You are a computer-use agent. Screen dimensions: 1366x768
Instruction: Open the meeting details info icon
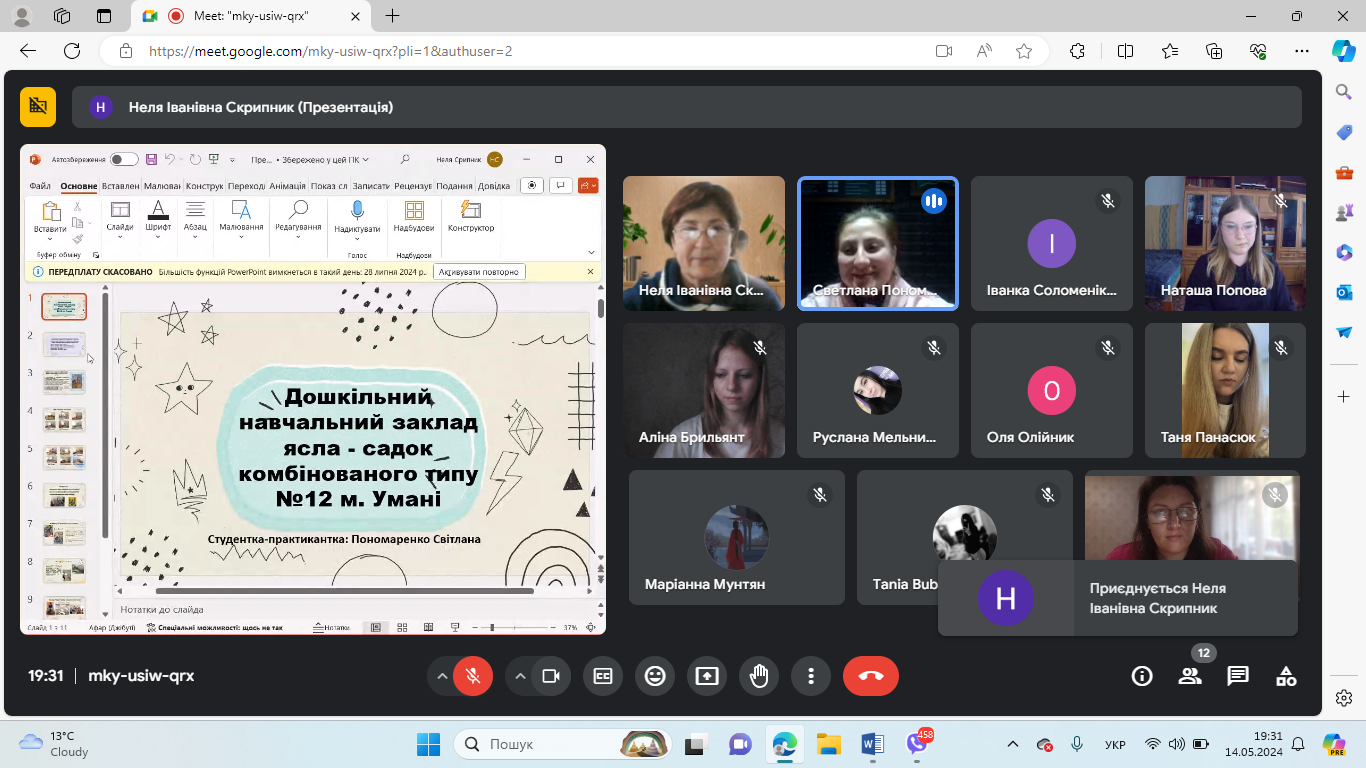click(x=1142, y=676)
